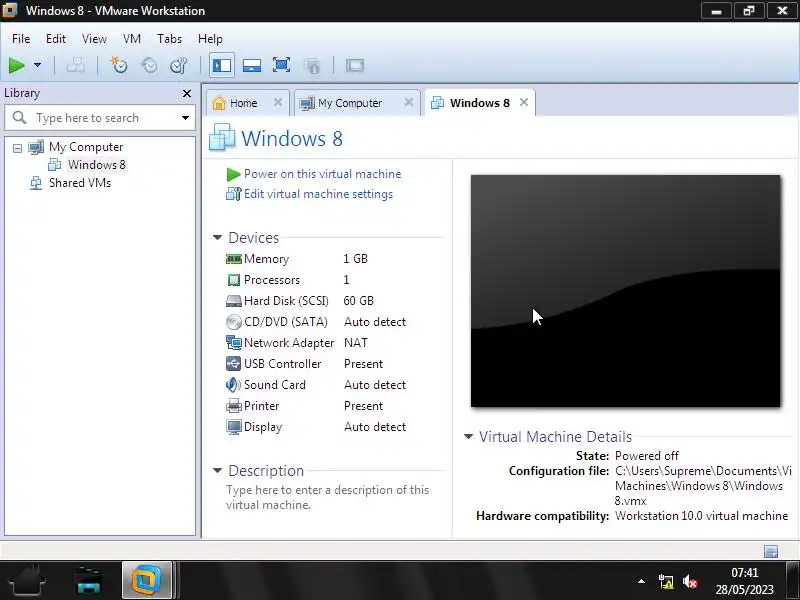Select the Windows 8 tab
This screenshot has width=800, height=600.
click(480, 103)
